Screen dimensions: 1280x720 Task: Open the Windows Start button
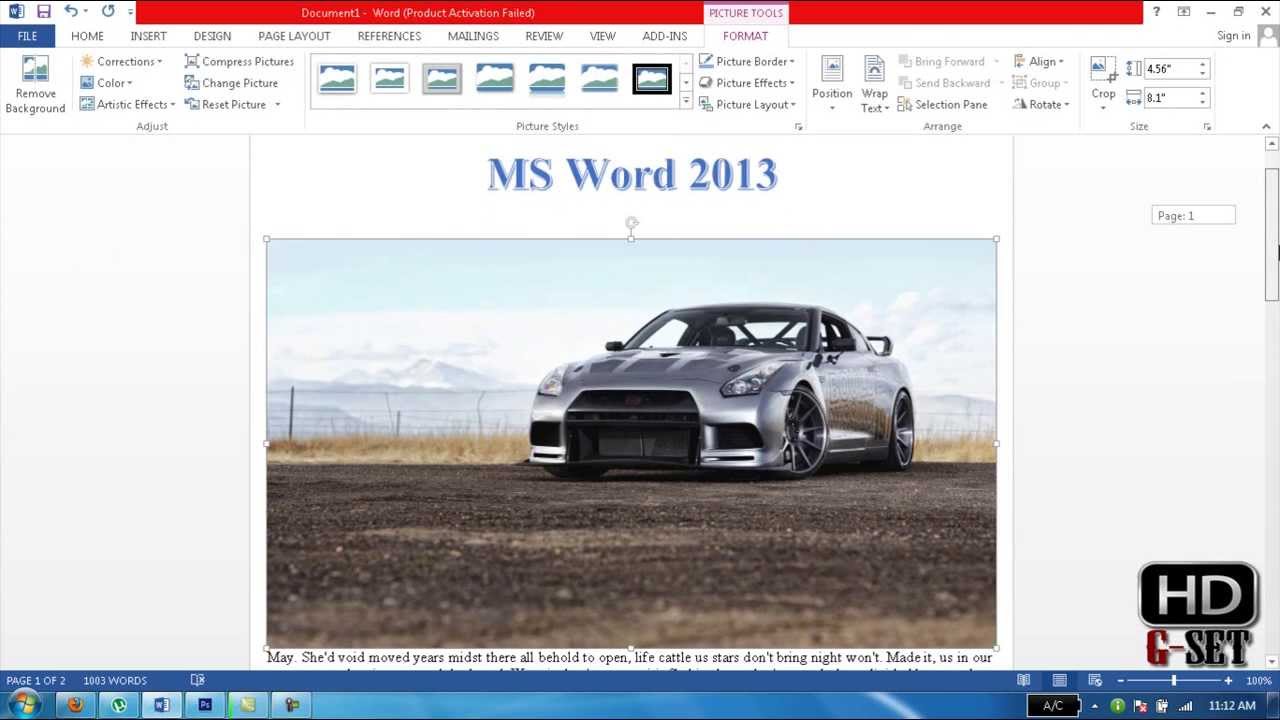coord(22,705)
